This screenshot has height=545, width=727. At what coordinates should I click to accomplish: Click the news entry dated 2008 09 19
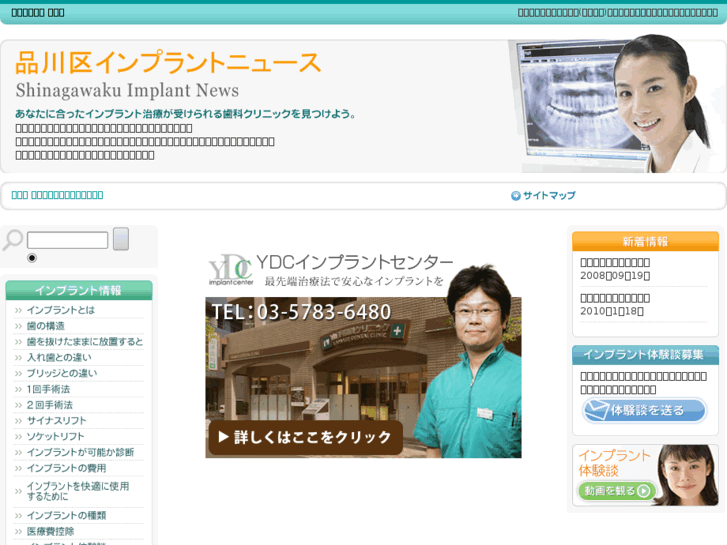pyautogui.click(x=615, y=269)
